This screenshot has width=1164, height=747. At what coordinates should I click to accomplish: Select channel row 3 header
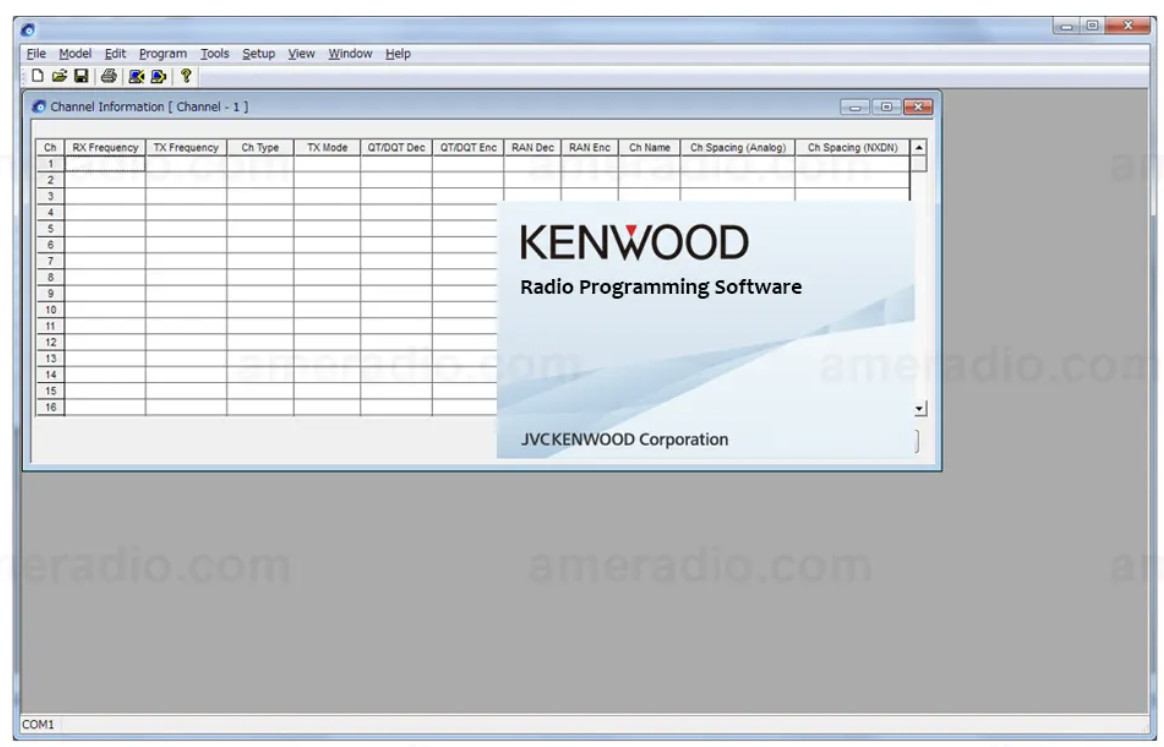[50, 196]
